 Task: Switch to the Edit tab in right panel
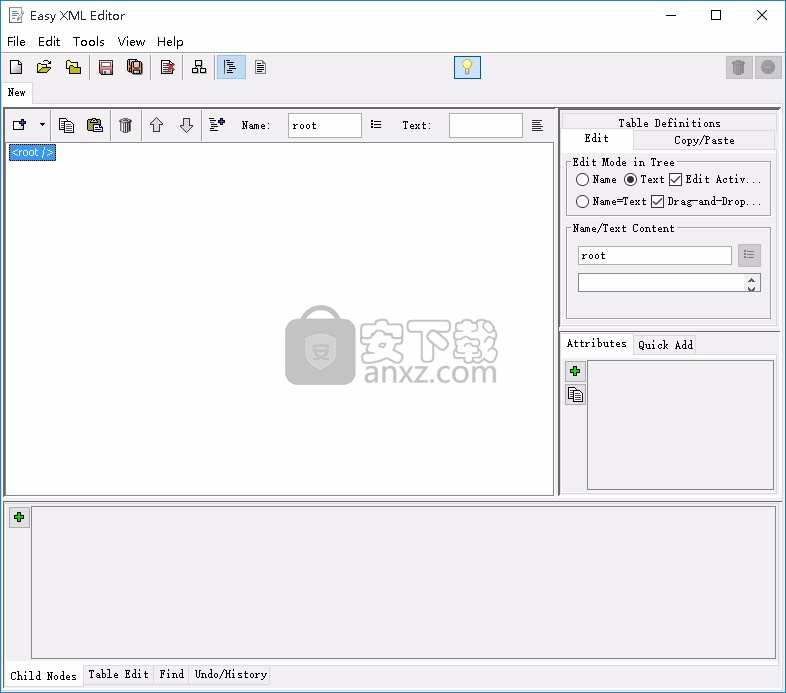[597, 138]
